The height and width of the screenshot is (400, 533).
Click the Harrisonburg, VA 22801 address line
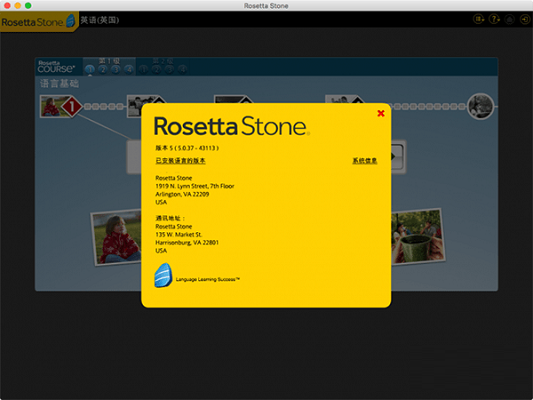[x=187, y=243]
